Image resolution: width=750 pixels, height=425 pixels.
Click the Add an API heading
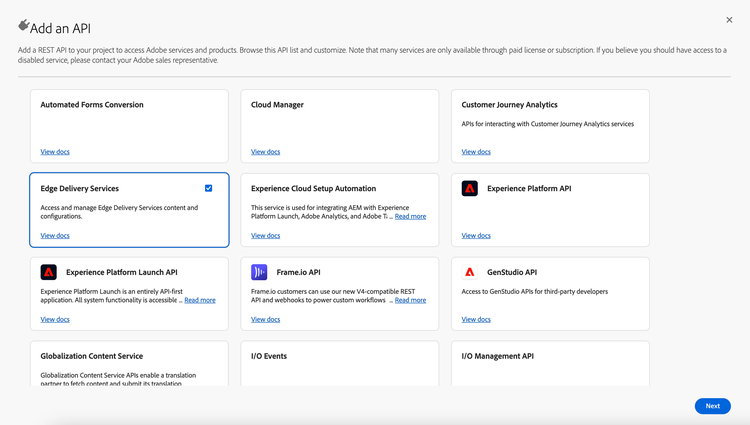click(60, 28)
